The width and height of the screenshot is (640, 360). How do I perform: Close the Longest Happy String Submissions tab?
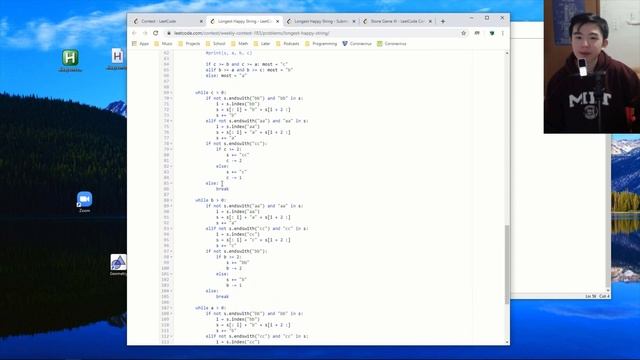tap(354, 21)
